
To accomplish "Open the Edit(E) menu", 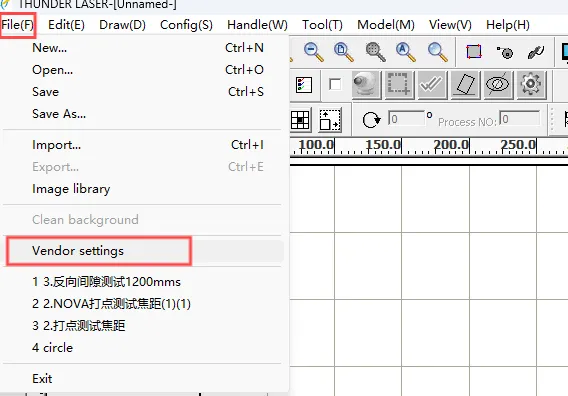I will (x=66, y=25).
